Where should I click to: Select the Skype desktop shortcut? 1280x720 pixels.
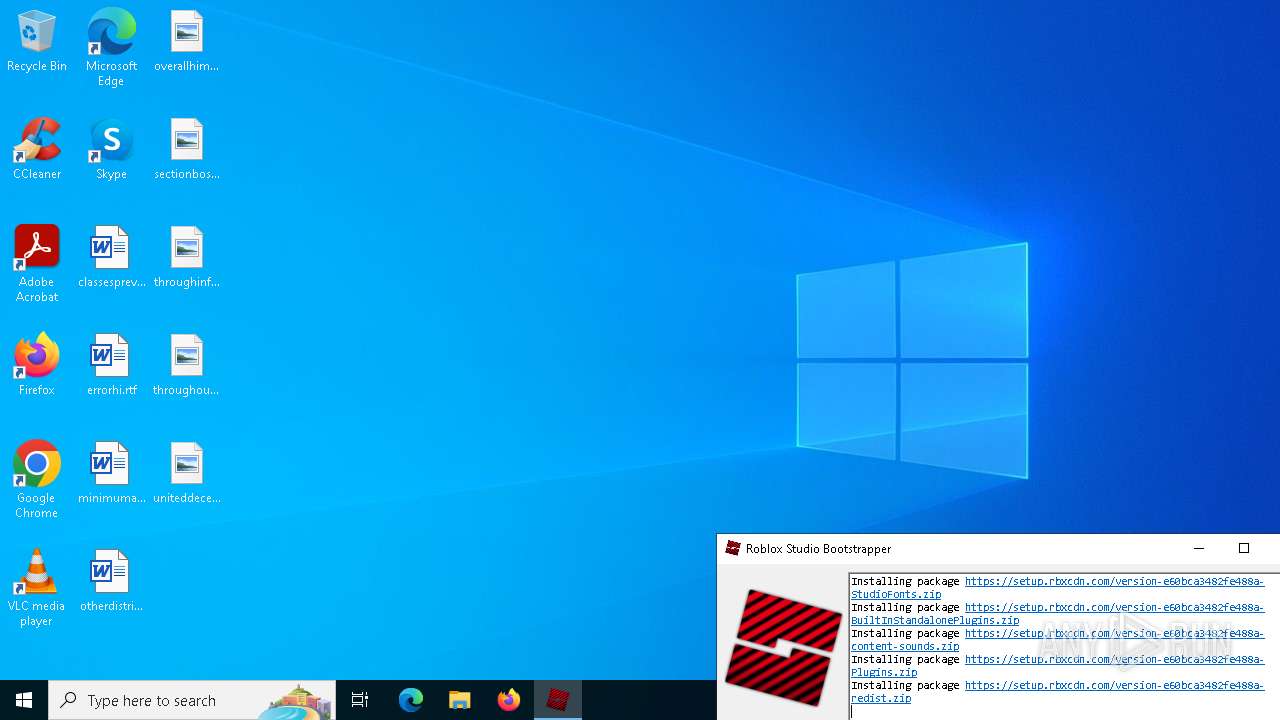[x=111, y=150]
